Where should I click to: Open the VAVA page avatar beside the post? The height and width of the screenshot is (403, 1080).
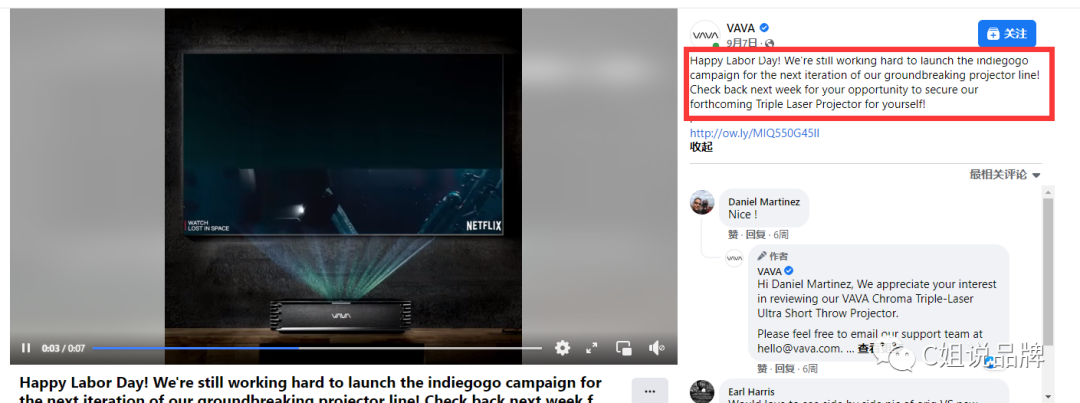pos(705,34)
